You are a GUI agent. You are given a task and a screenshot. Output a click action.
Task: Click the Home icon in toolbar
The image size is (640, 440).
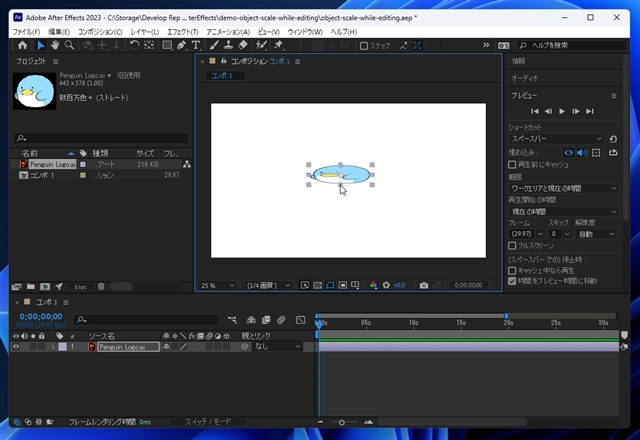[23, 45]
